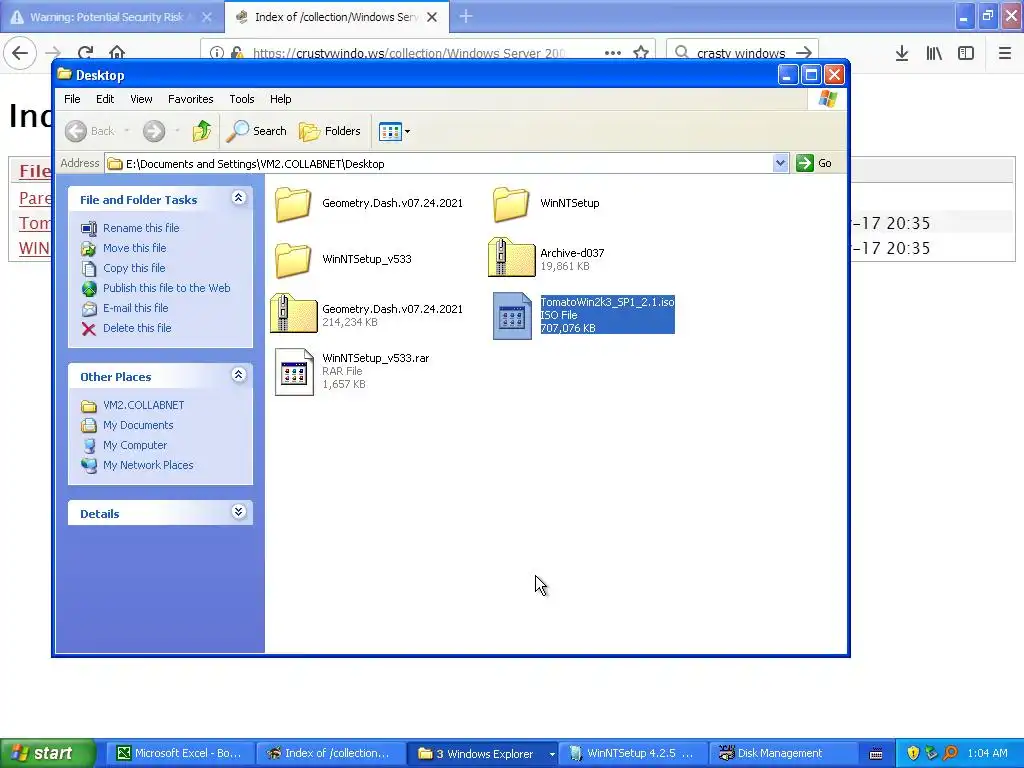This screenshot has width=1024, height=768.
Task: Select the Geometry.Dash 214,234 KB zip icon
Action: point(293,313)
